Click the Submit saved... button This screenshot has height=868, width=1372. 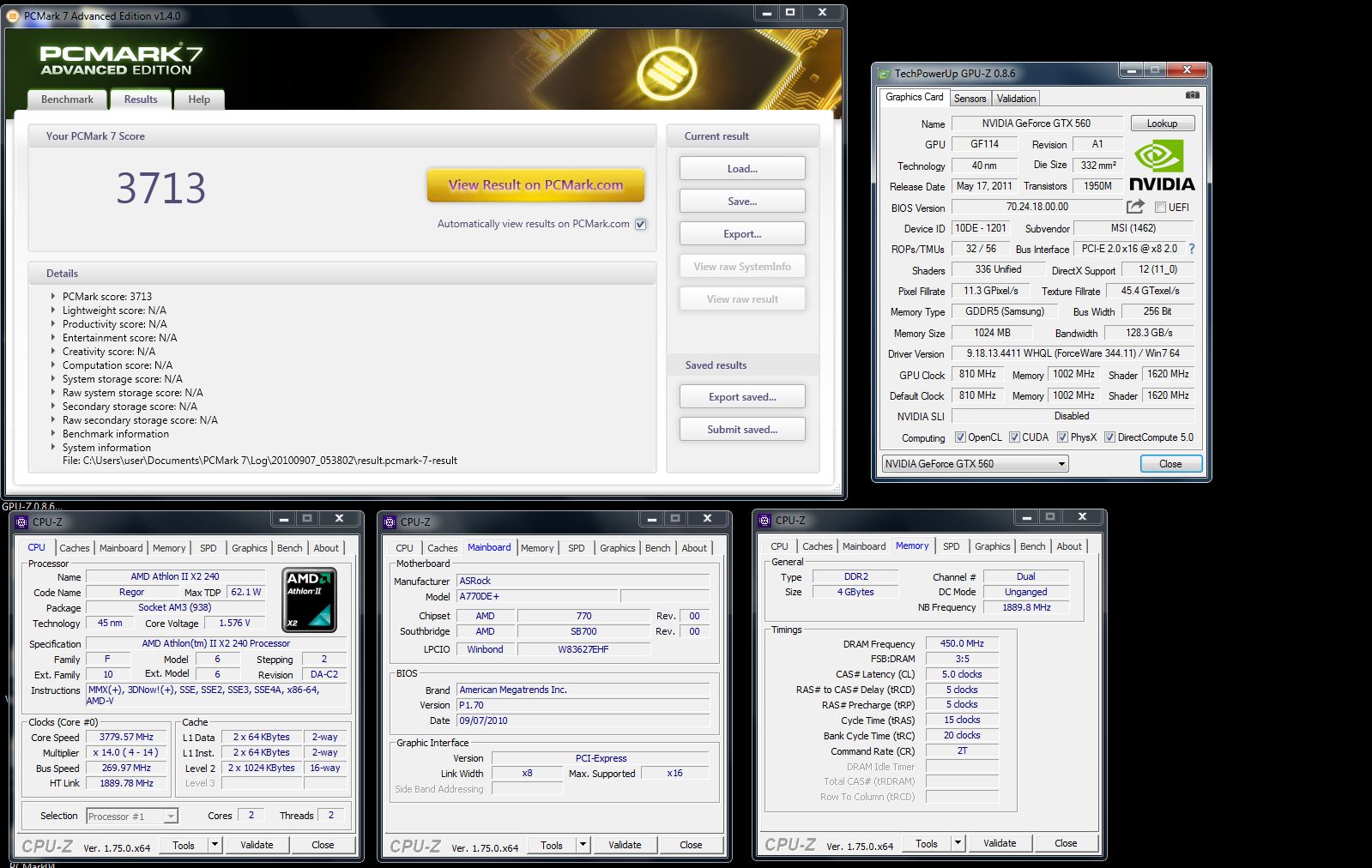tap(742, 430)
